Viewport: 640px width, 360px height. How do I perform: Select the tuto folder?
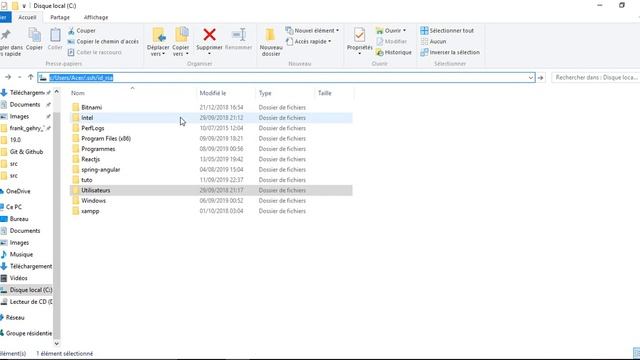[211, 180]
